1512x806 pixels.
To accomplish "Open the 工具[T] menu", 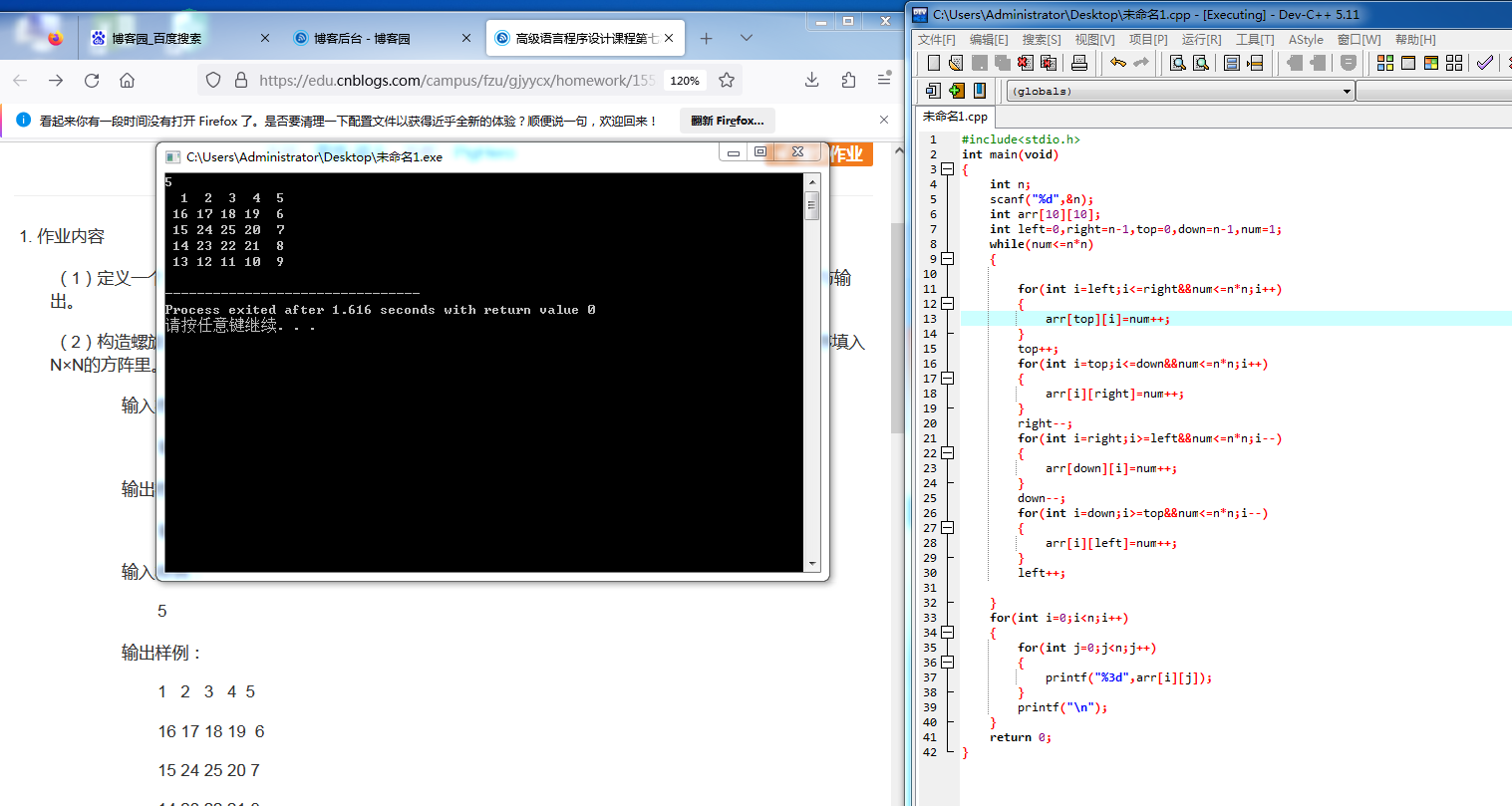I will [x=1255, y=40].
